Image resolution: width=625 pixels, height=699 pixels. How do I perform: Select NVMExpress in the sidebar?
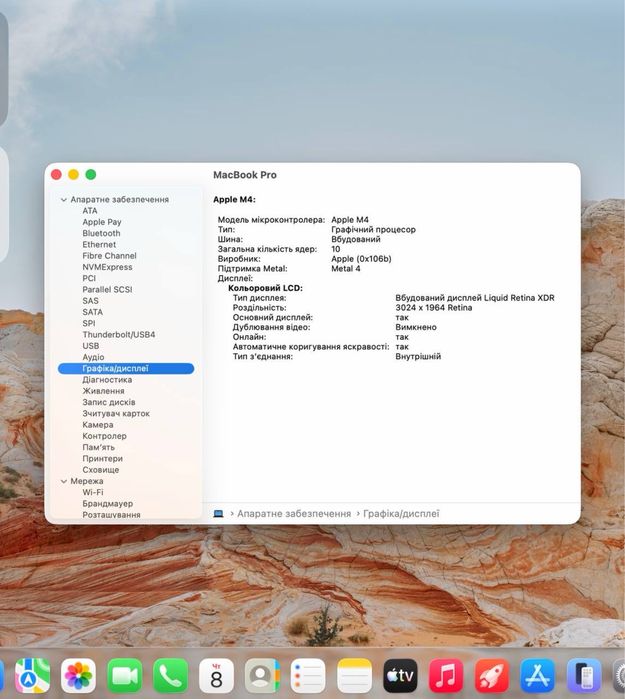click(107, 267)
